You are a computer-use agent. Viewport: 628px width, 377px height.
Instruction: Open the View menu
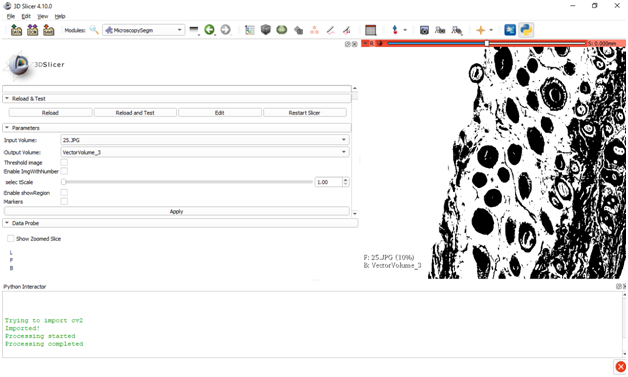(42, 16)
